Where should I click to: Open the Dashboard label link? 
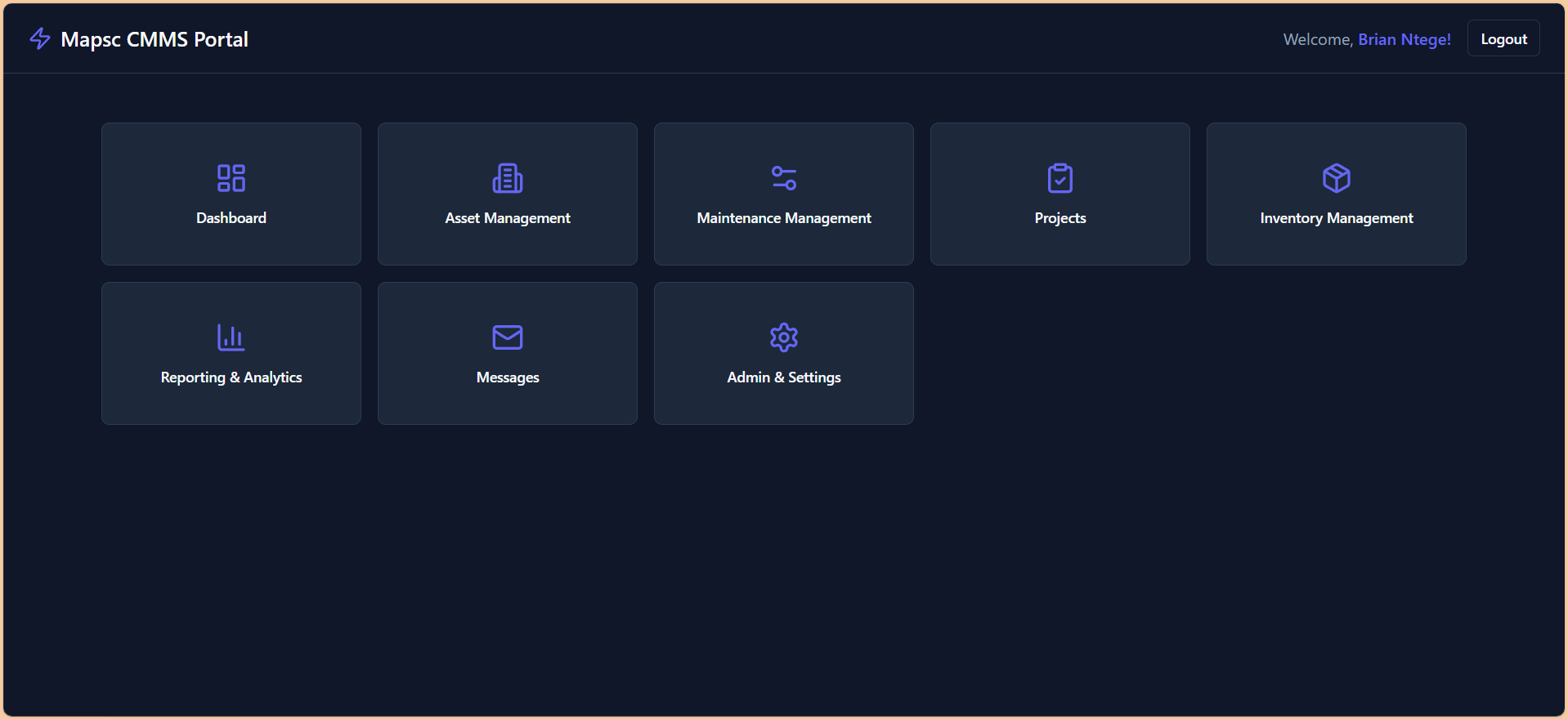click(x=231, y=218)
